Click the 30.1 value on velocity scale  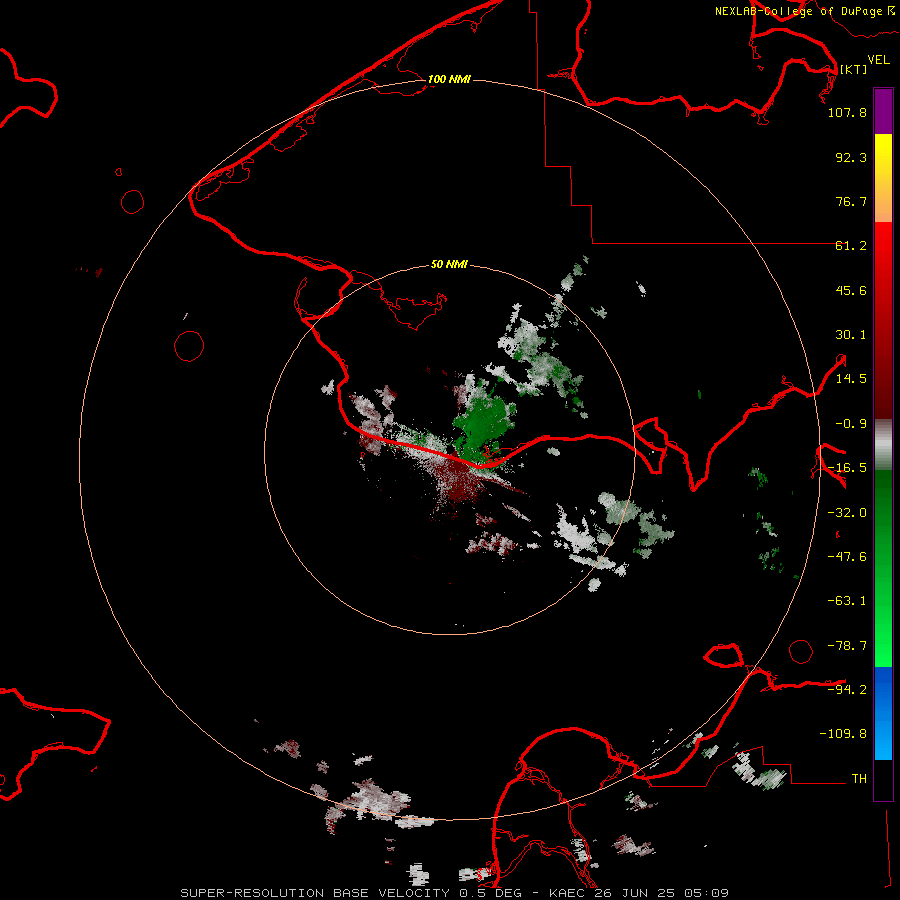pyautogui.click(x=851, y=335)
